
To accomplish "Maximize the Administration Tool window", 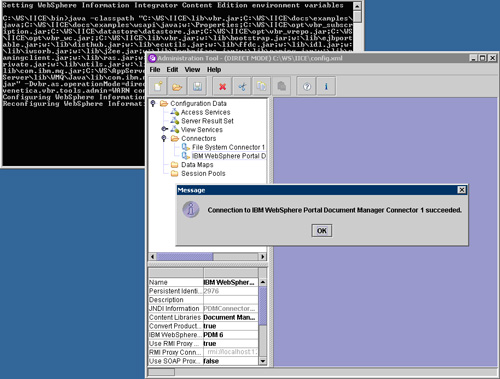I will [483, 58].
